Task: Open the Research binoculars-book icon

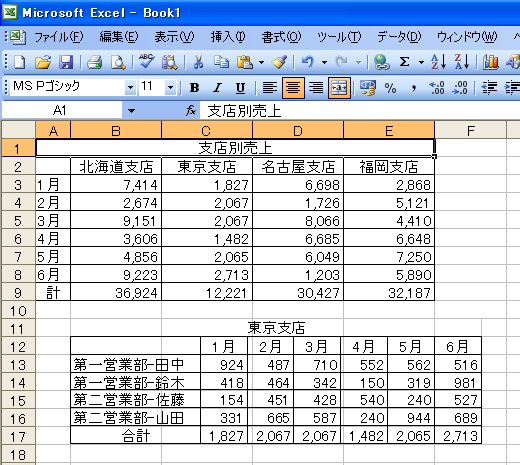Action: tap(170, 62)
